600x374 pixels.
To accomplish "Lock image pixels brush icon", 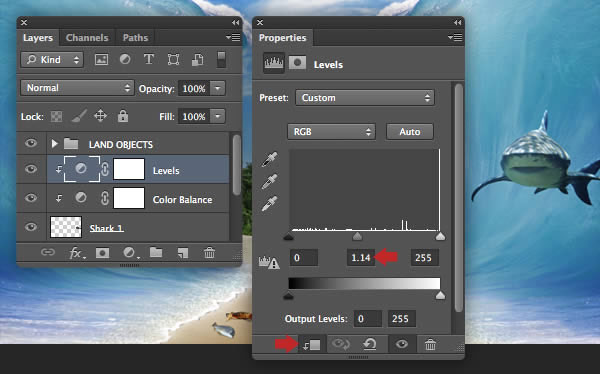I will pos(79,116).
